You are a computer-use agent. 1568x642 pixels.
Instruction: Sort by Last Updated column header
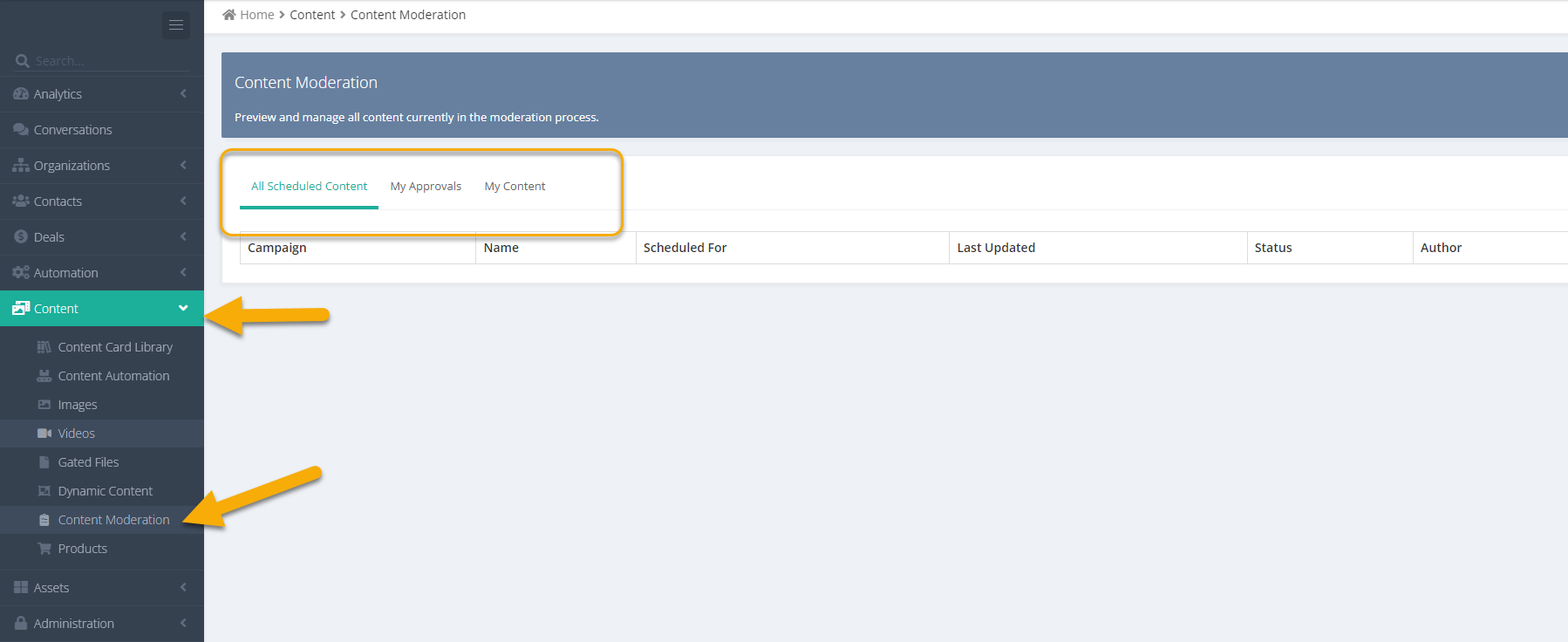click(x=1098, y=248)
